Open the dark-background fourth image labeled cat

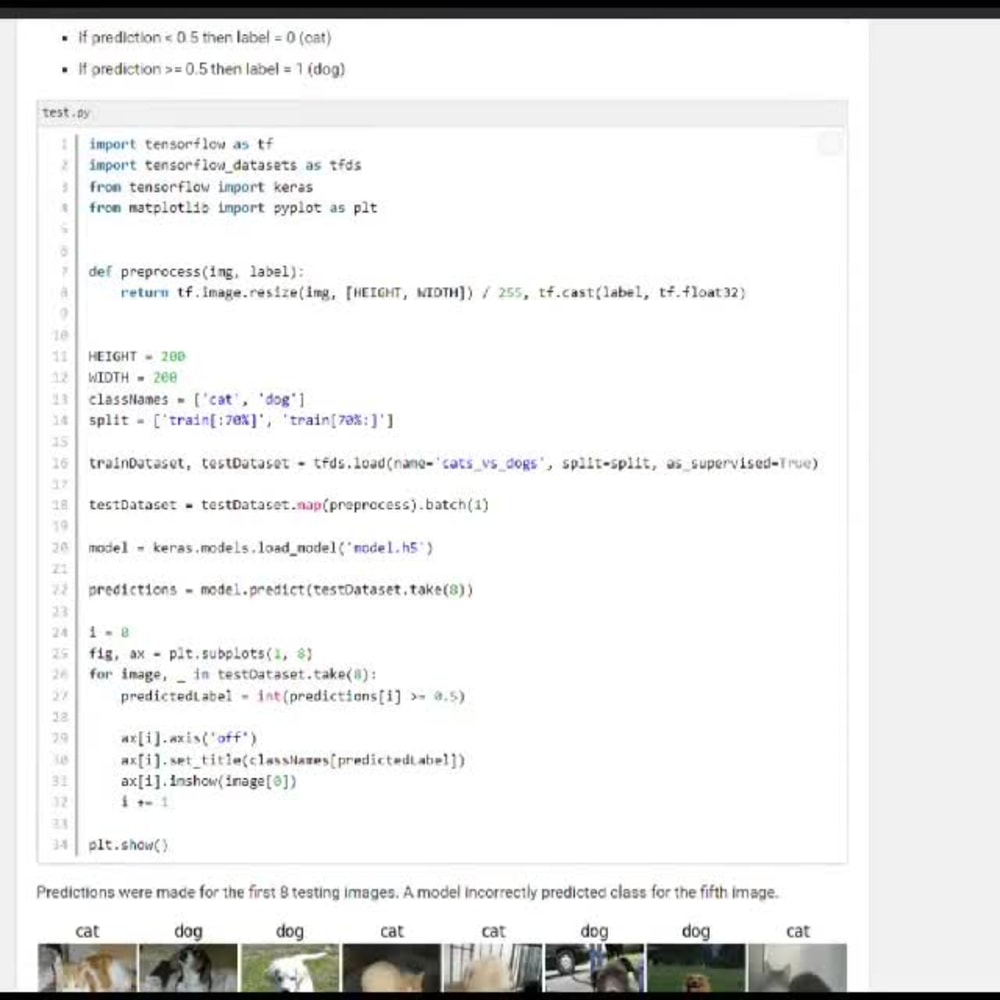click(391, 968)
